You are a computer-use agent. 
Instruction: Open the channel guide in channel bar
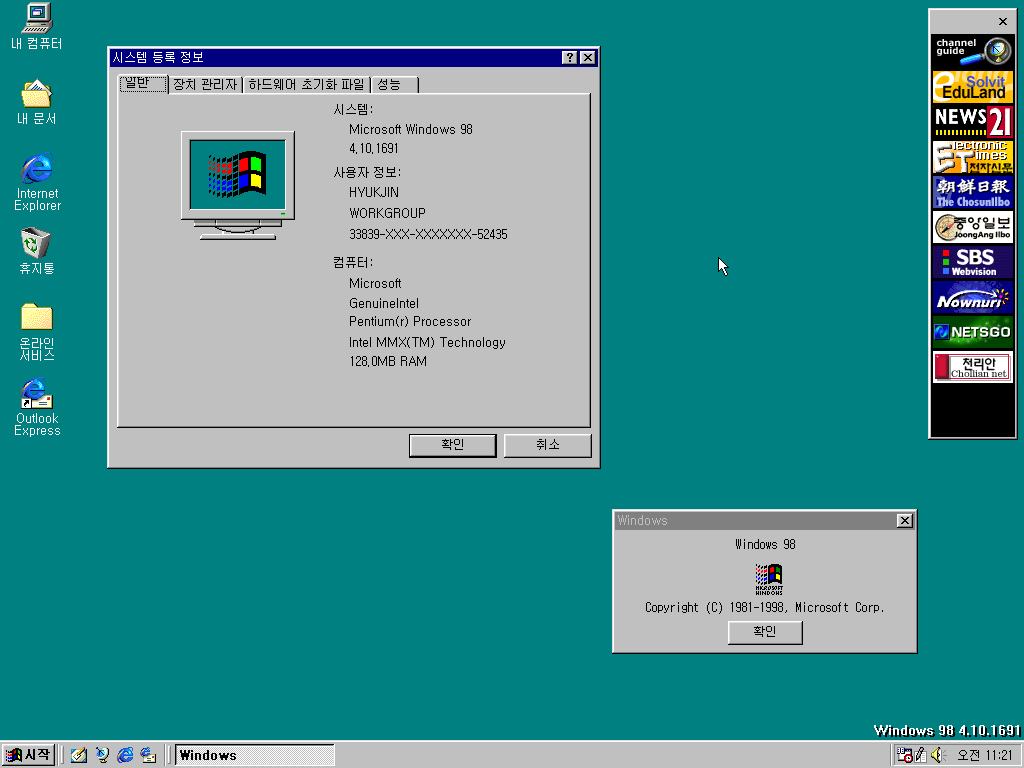[972, 51]
